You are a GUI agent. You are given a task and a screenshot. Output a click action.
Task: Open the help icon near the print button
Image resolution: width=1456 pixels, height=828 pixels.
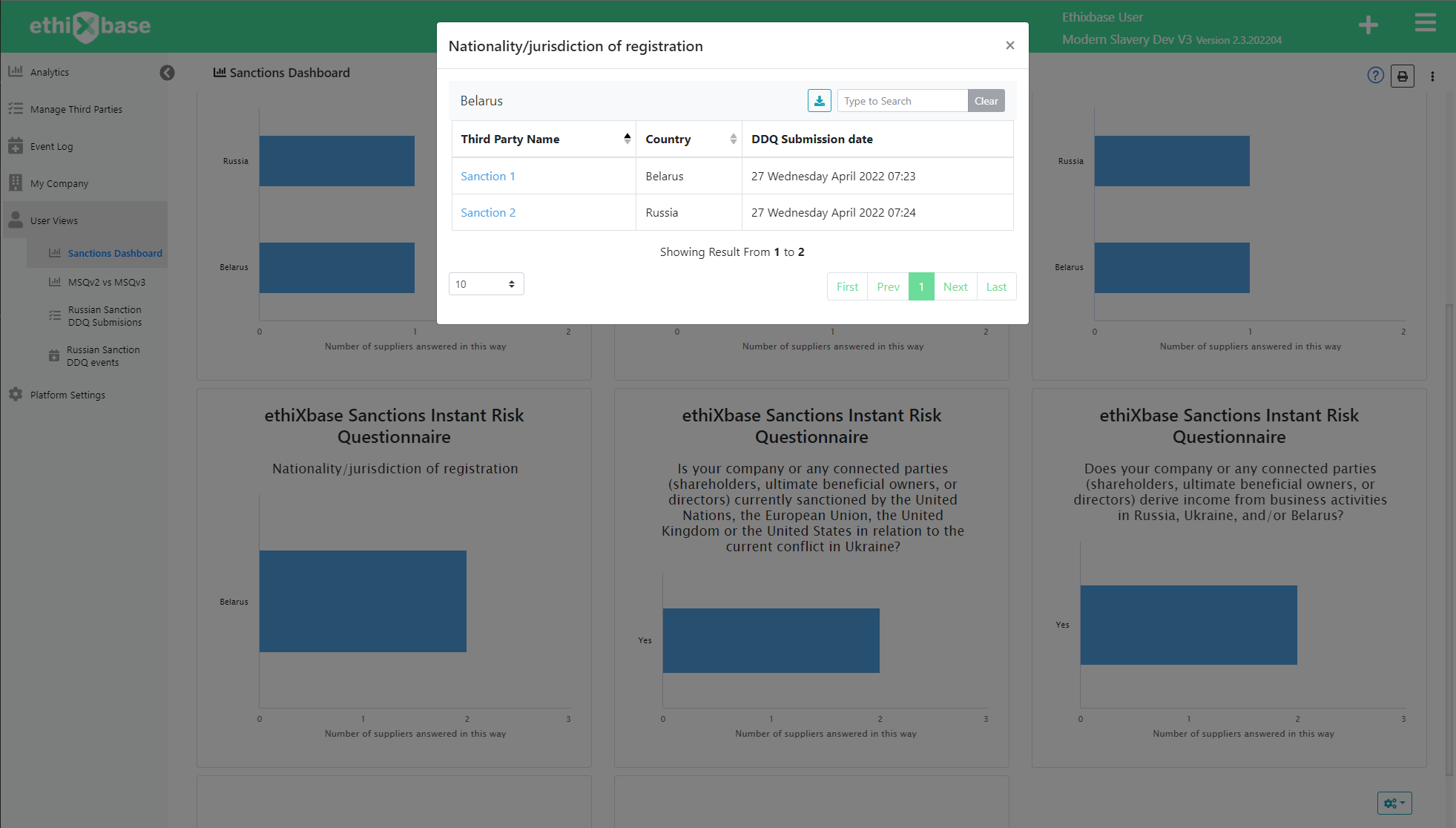(1375, 75)
